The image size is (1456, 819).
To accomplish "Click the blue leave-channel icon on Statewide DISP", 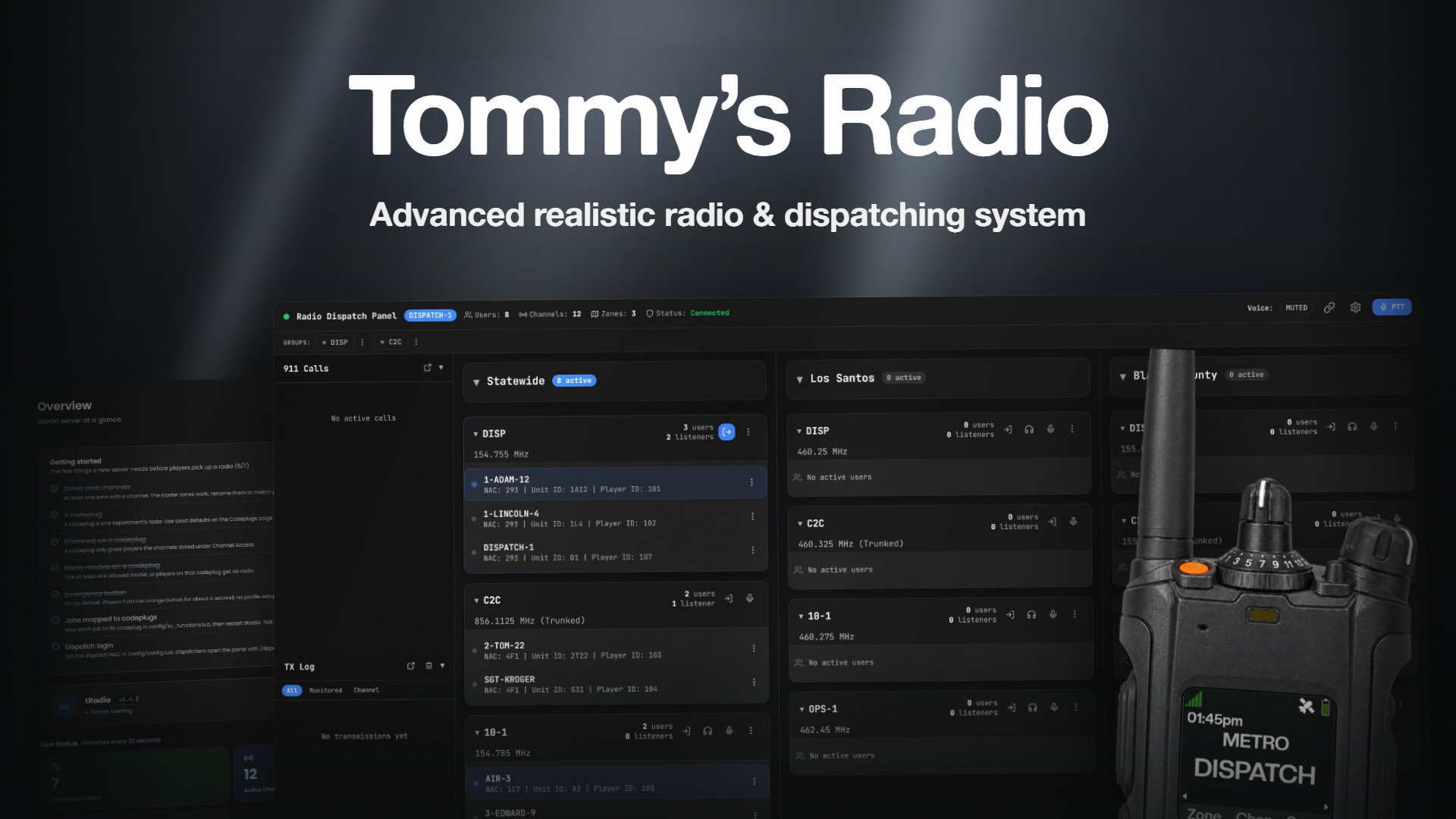I will [x=726, y=432].
